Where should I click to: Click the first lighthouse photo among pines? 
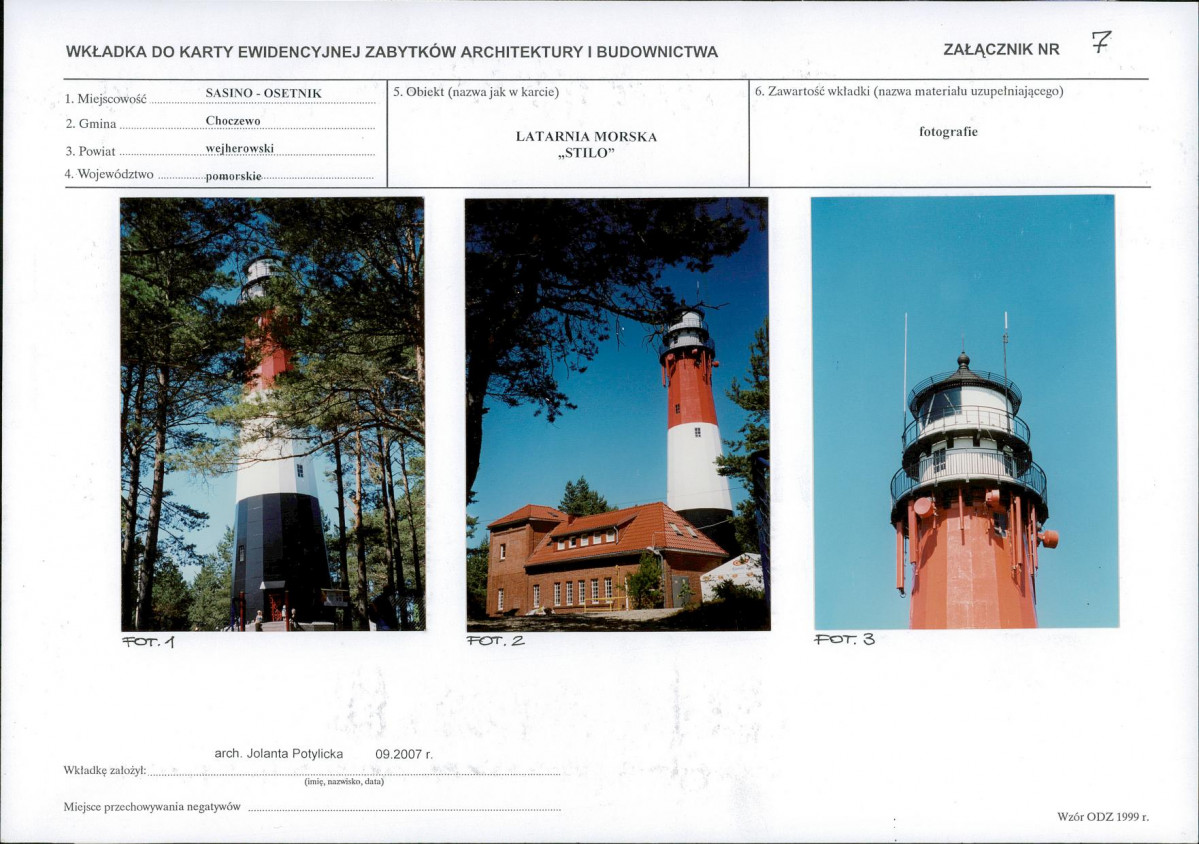click(273, 414)
